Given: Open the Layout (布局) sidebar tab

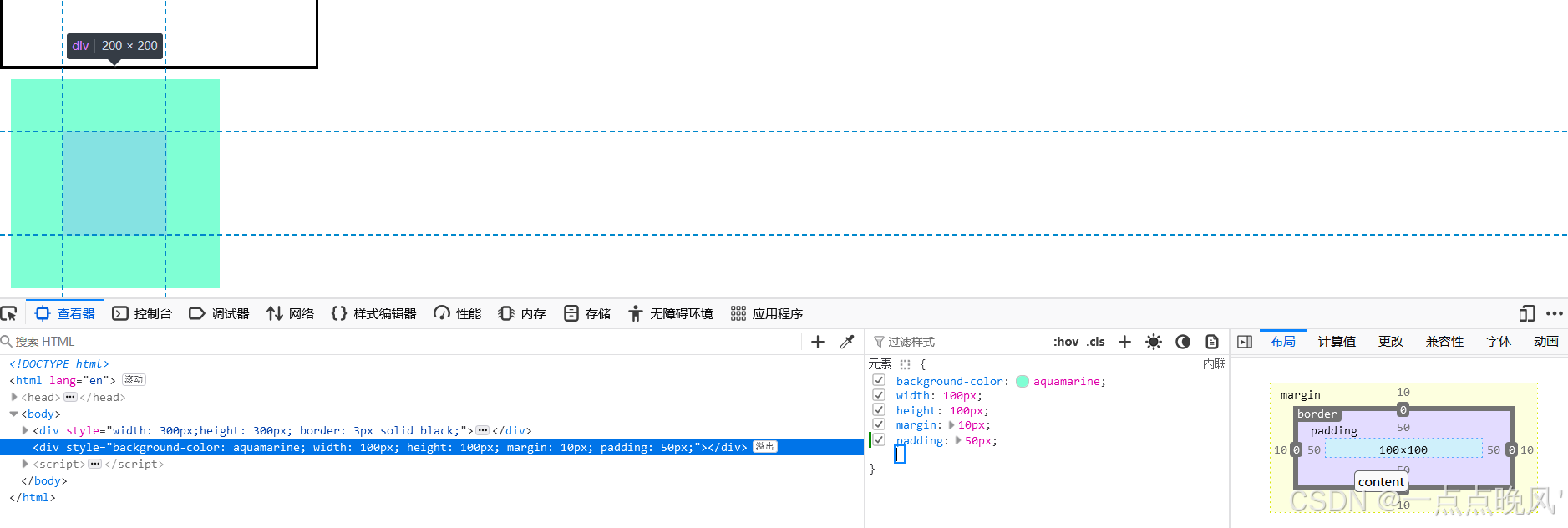Looking at the screenshot, I should [1283, 342].
